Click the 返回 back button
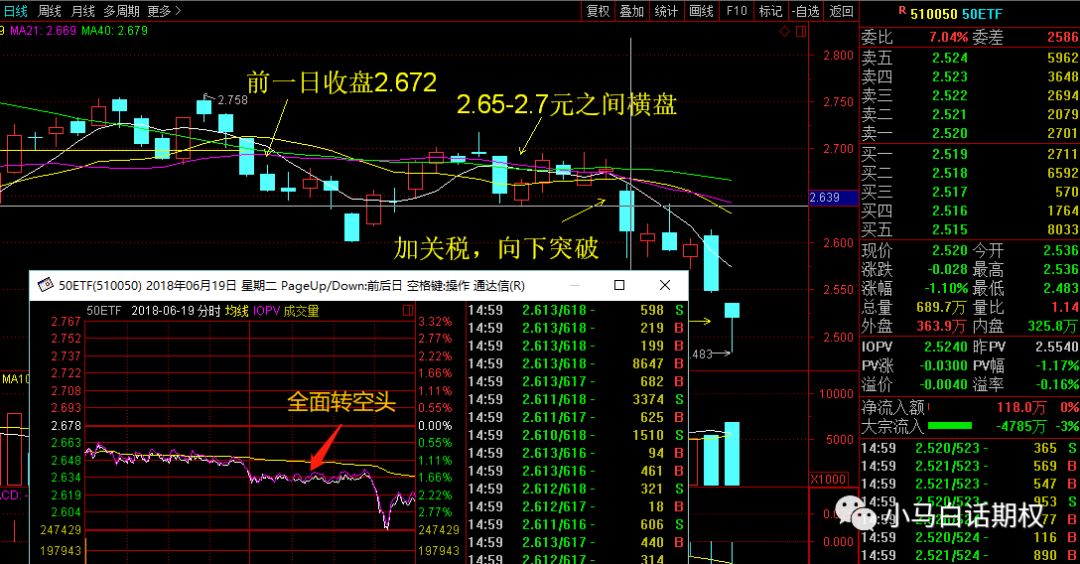Image resolution: width=1080 pixels, height=564 pixels. pyautogui.click(x=841, y=11)
